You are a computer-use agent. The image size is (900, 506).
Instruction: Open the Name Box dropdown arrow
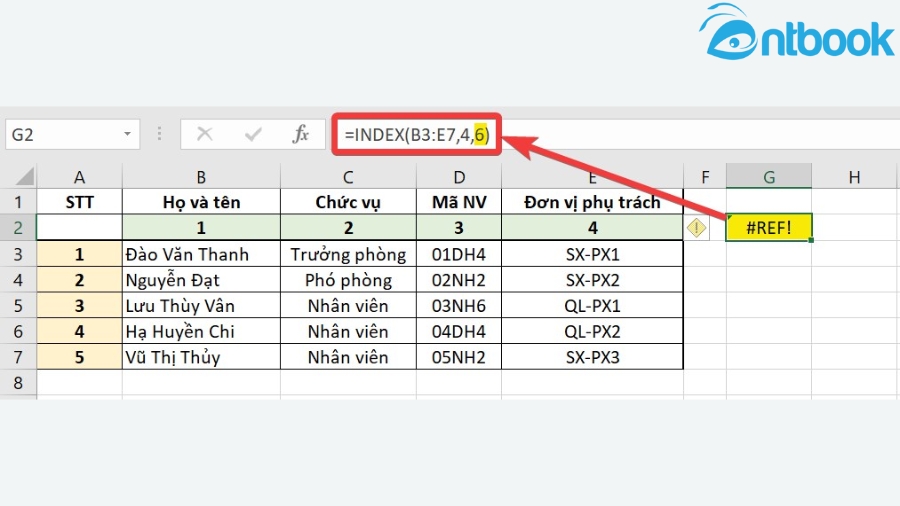[127, 134]
